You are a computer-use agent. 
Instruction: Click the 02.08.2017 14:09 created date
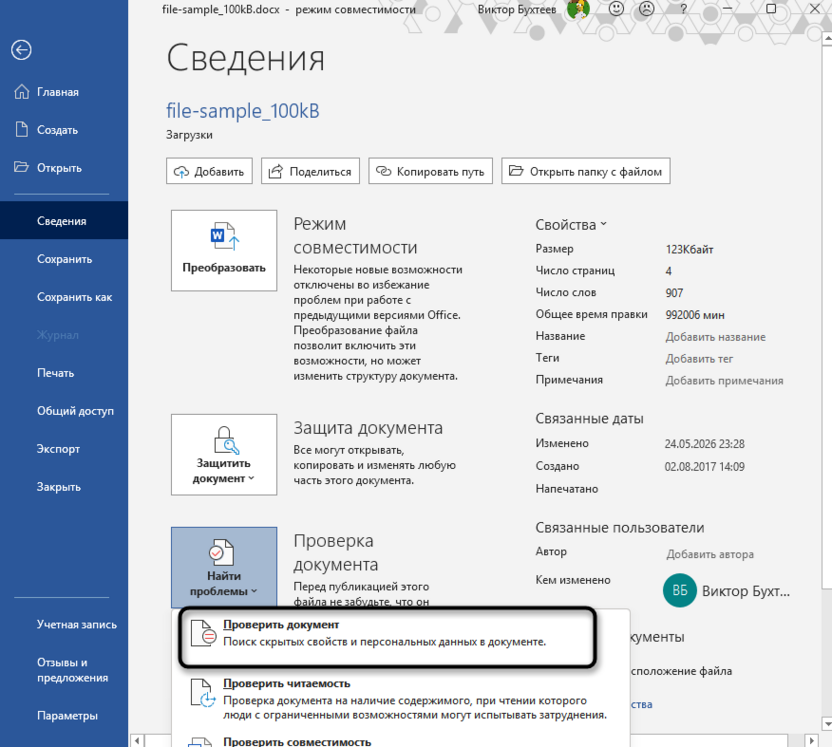coord(705,467)
